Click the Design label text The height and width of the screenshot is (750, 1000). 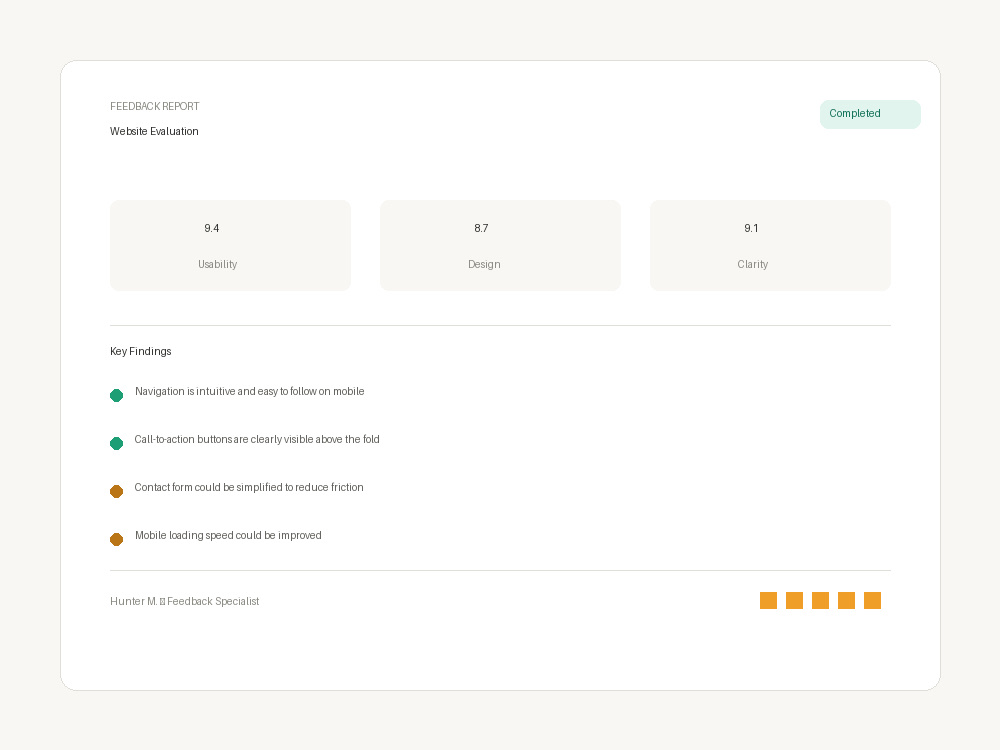[484, 265]
